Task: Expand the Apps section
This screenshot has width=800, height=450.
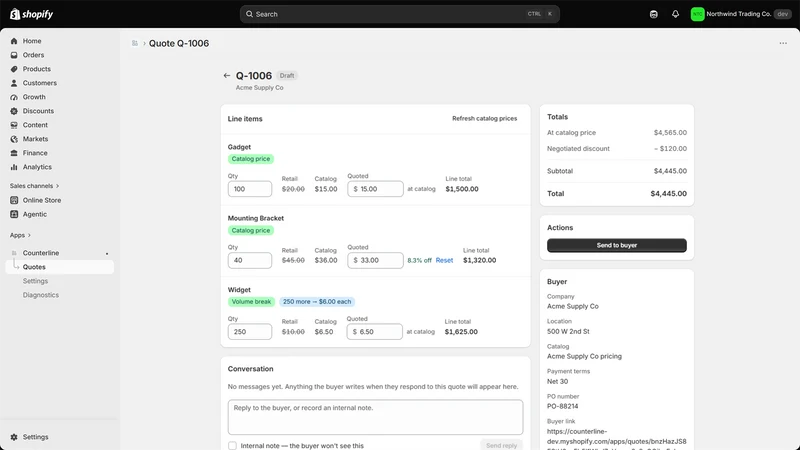Action: pos(20,235)
